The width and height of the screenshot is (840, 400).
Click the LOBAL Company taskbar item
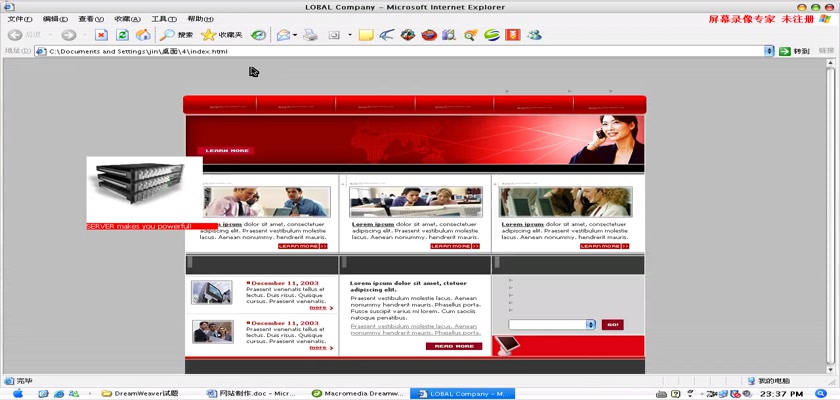pos(463,394)
